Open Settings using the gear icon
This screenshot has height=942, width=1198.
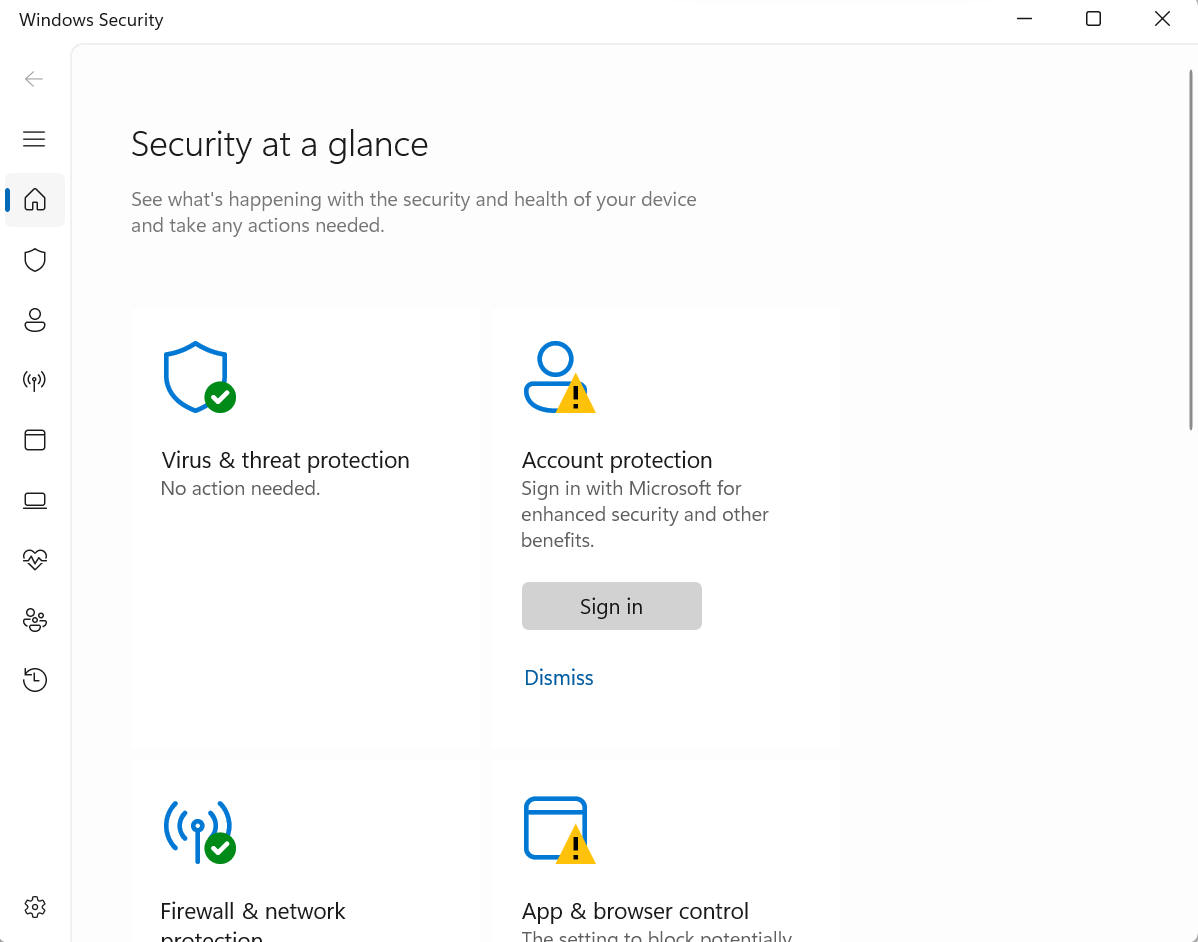[x=34, y=906]
